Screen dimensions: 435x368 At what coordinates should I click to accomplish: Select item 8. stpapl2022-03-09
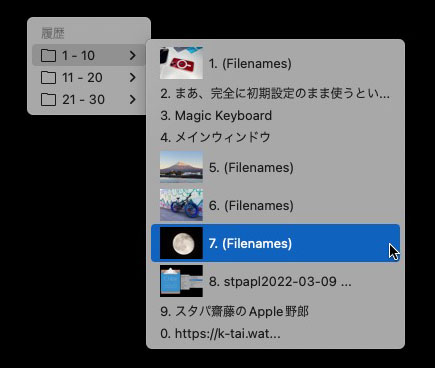[x=275, y=281]
